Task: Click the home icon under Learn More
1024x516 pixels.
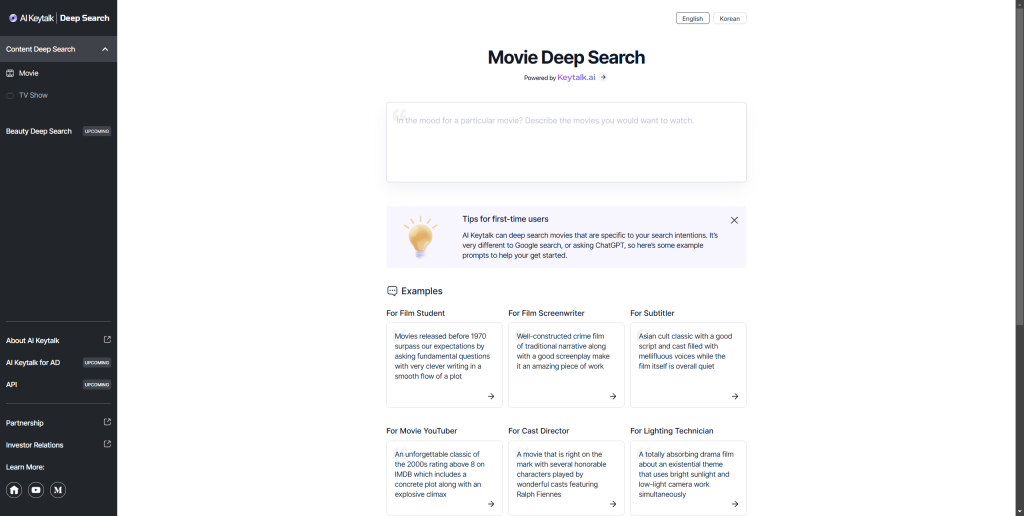Action: pos(14,490)
